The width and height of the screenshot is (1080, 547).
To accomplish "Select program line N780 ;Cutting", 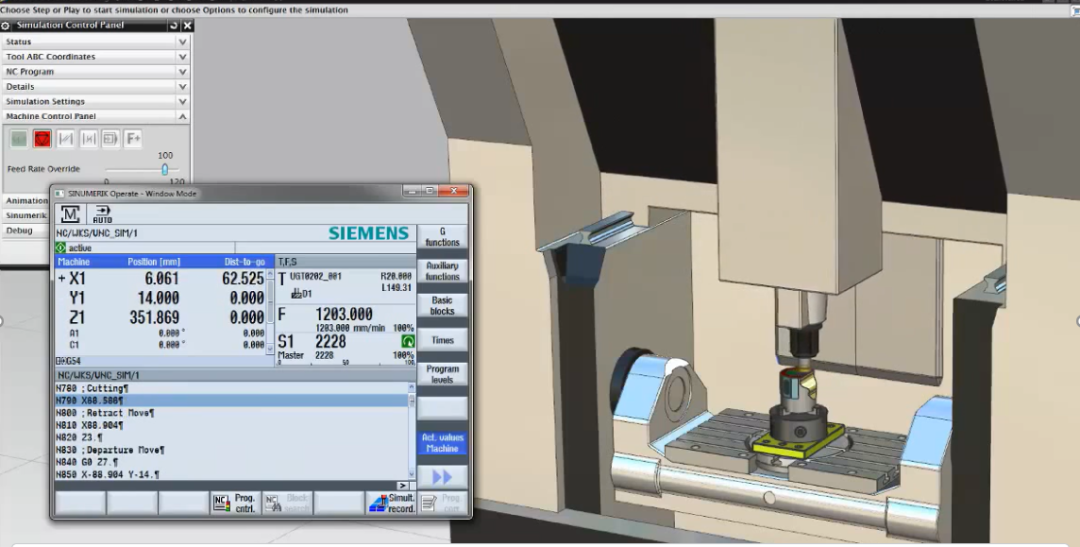I will click(231, 389).
